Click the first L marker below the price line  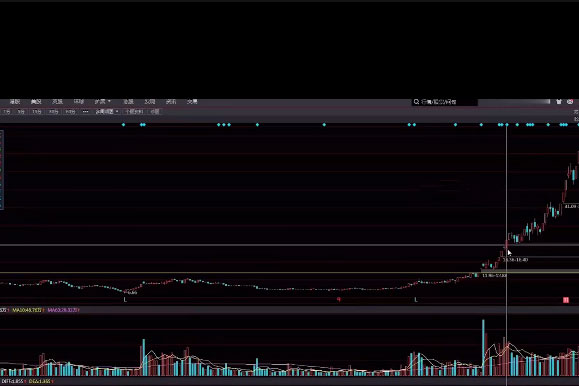pos(125,300)
